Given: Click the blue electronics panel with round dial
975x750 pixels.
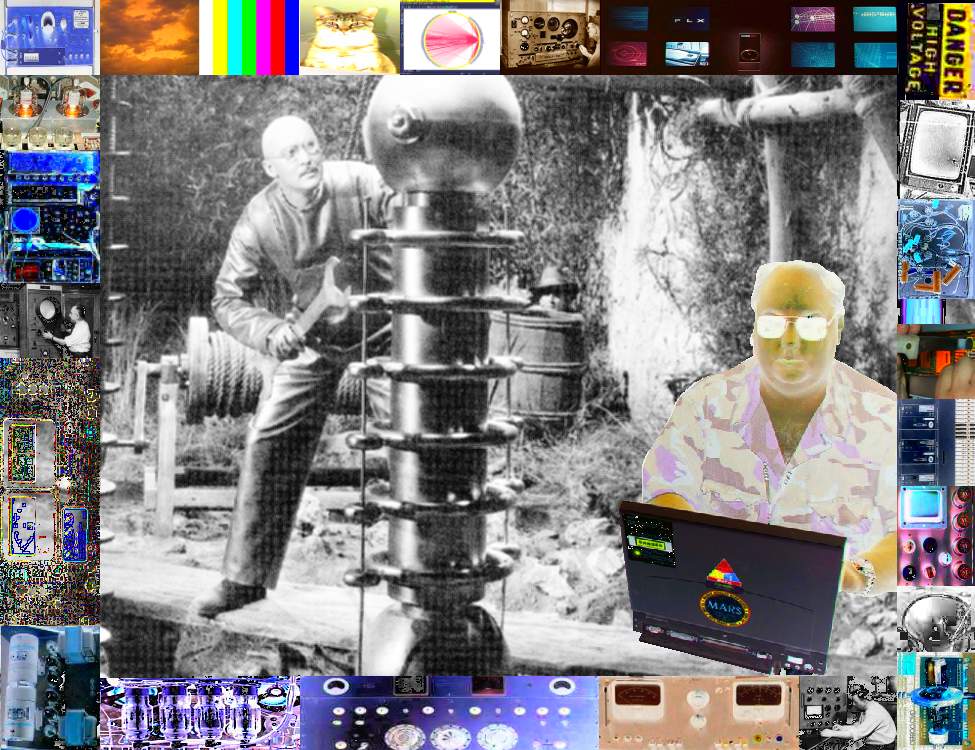Looking at the screenshot, I should (50, 217).
